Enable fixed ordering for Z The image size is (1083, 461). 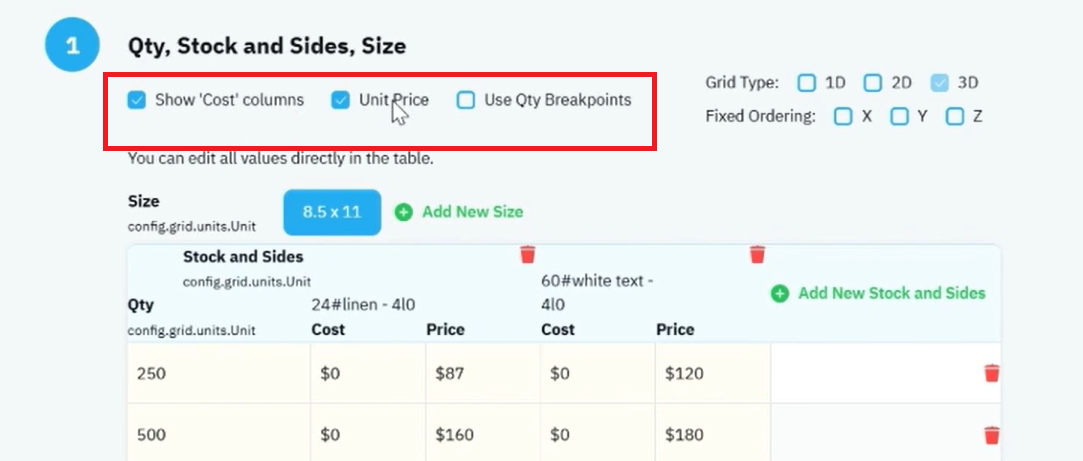[955, 116]
